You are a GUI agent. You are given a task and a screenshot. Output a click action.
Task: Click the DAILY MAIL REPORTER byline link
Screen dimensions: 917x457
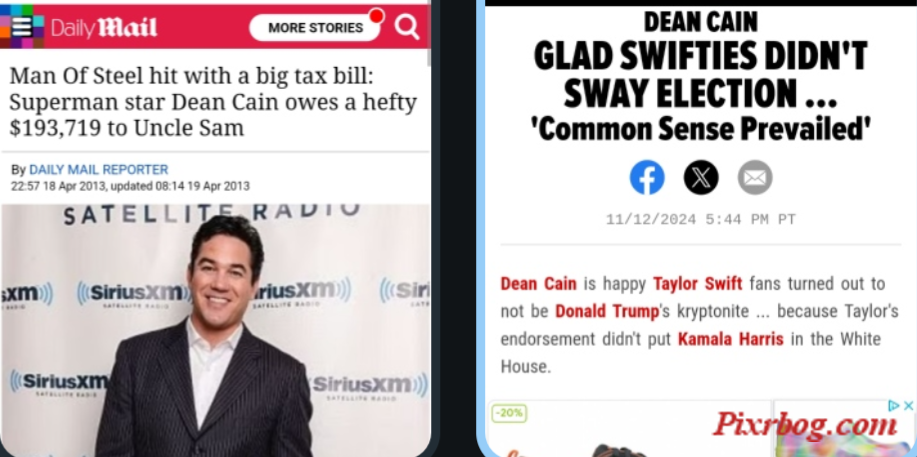(98, 170)
